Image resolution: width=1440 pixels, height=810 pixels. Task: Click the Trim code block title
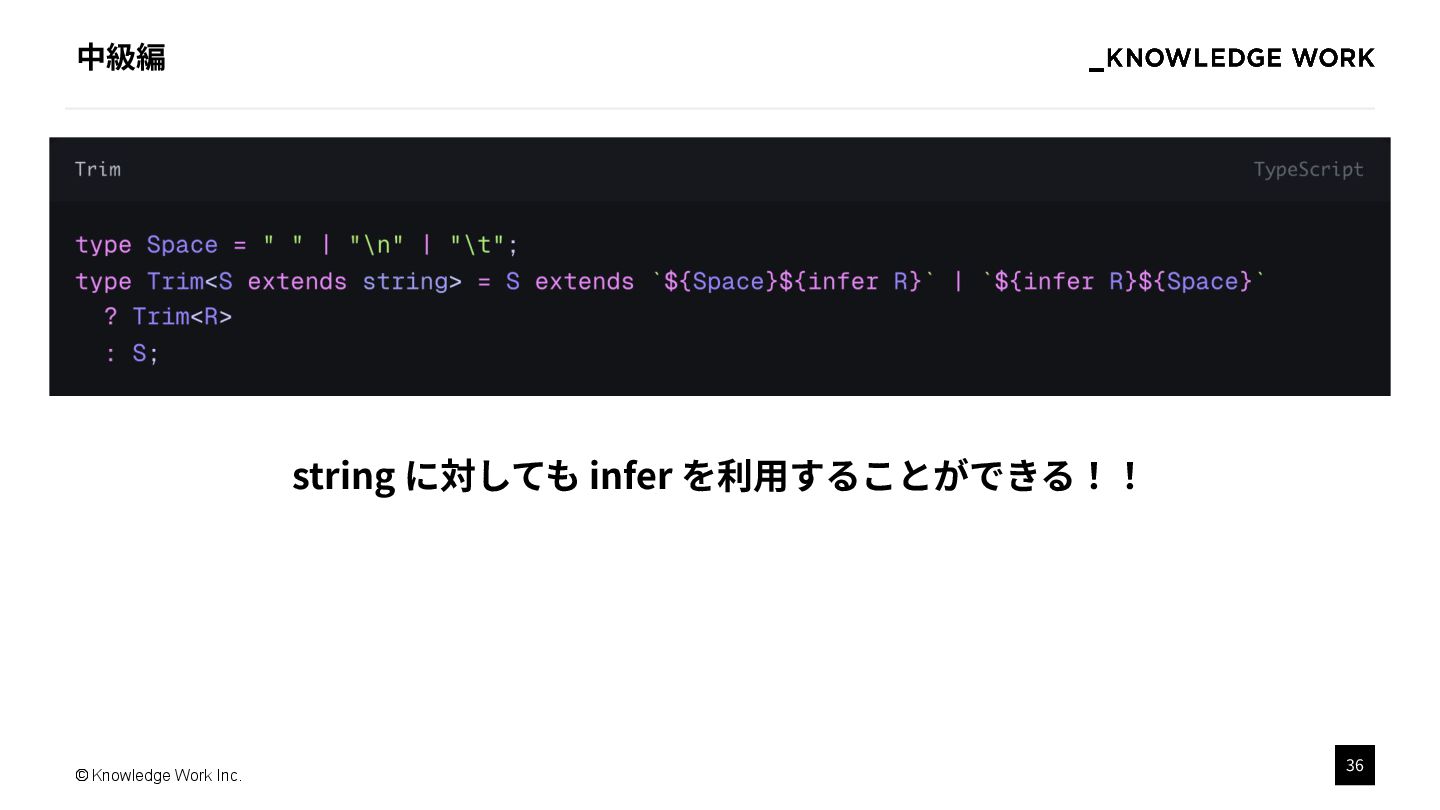98,169
